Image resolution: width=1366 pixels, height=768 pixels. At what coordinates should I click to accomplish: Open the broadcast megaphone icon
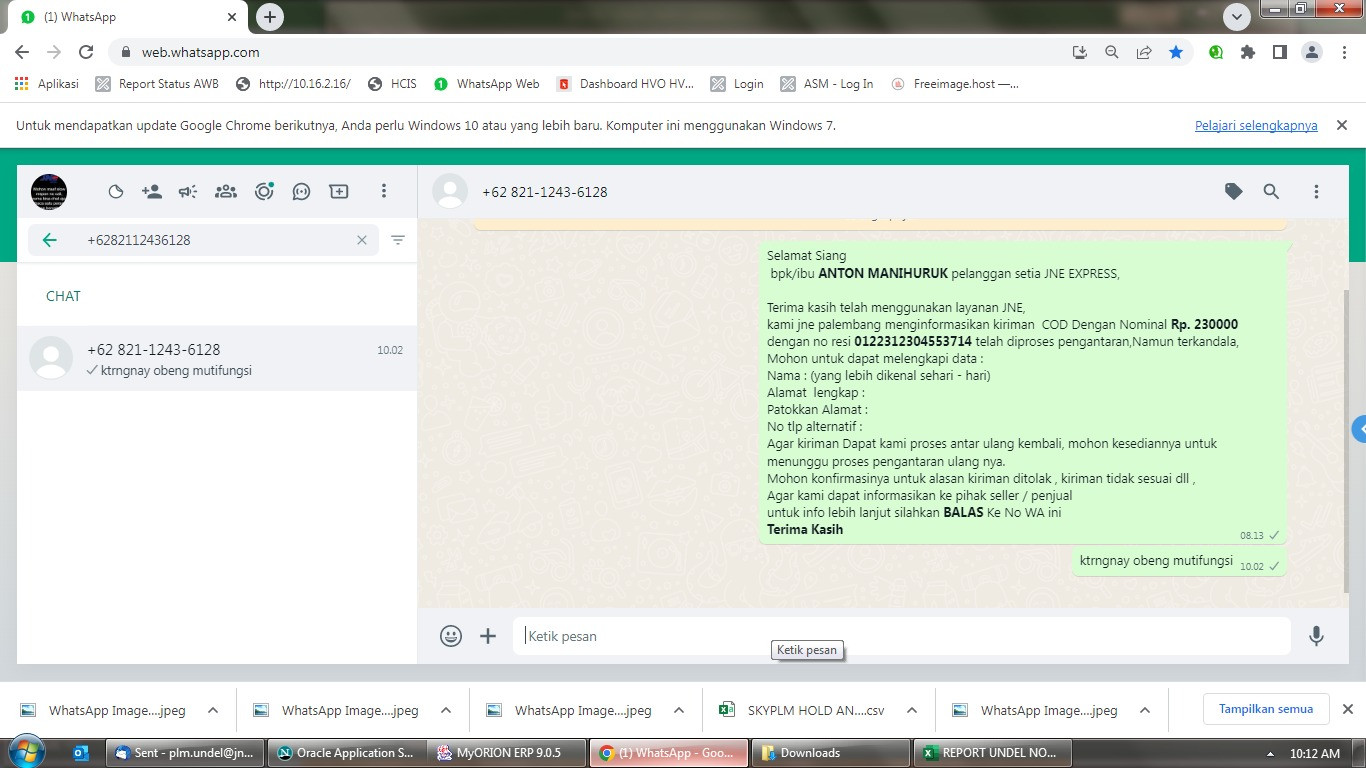point(188,191)
